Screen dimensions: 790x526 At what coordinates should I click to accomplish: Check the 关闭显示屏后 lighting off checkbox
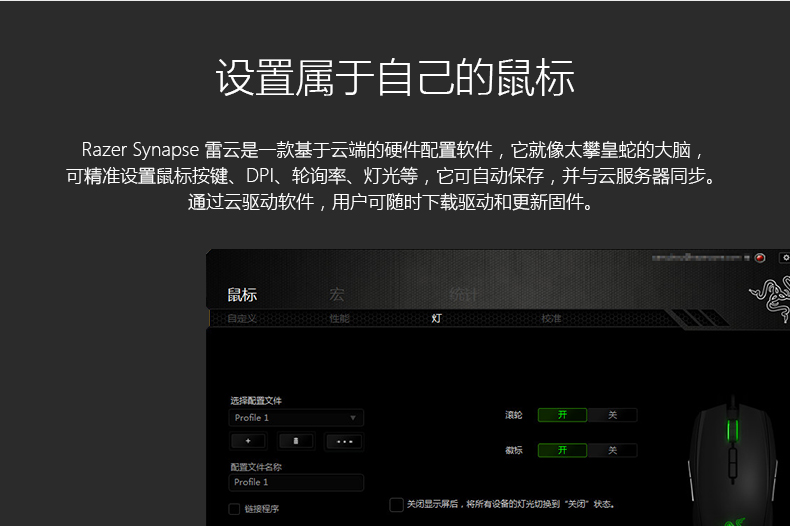coord(397,504)
